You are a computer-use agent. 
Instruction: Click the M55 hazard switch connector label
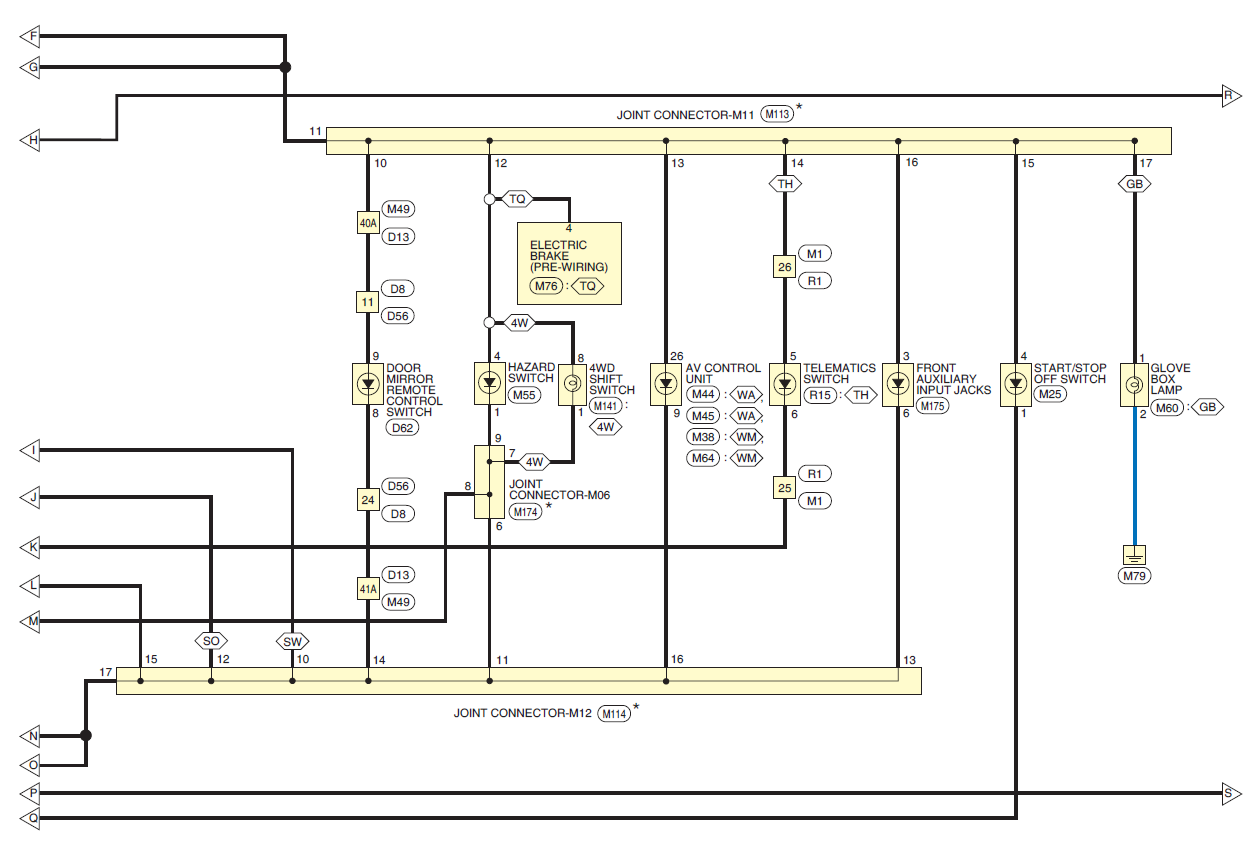(524, 395)
